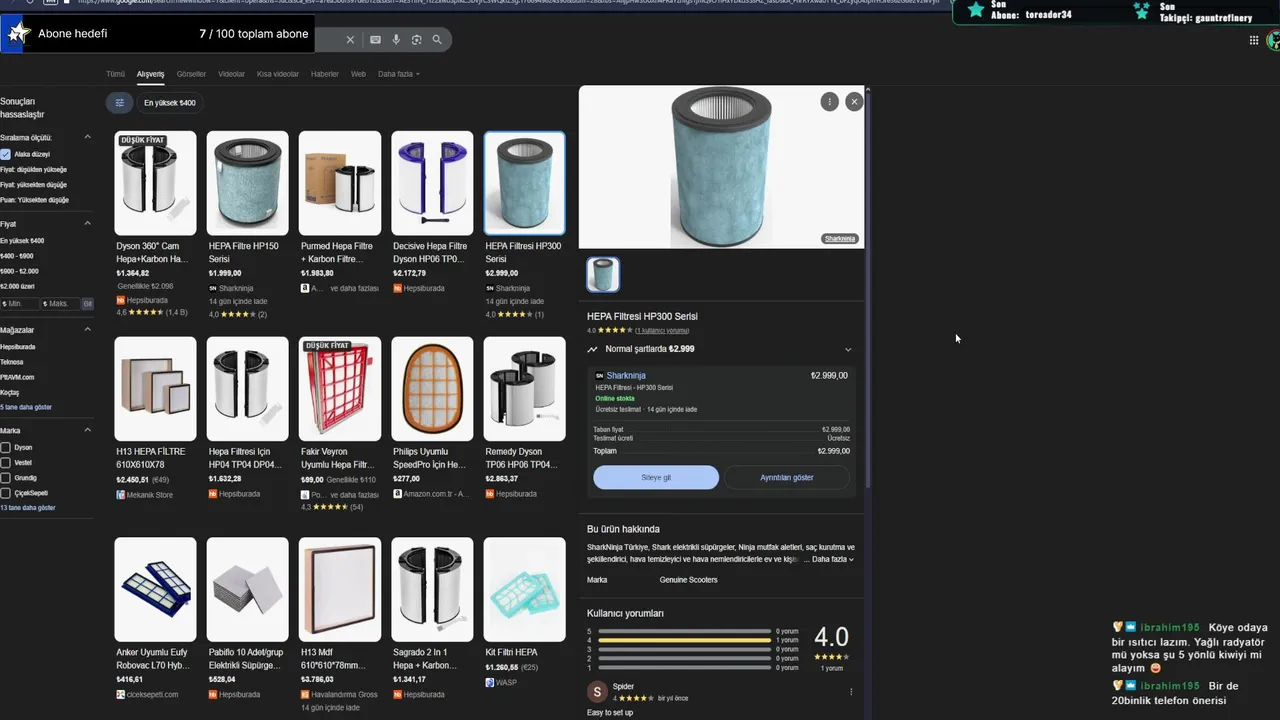Uncheck the Alaka düzeyi sort option
This screenshot has height=720, width=1280.
(x=6, y=154)
